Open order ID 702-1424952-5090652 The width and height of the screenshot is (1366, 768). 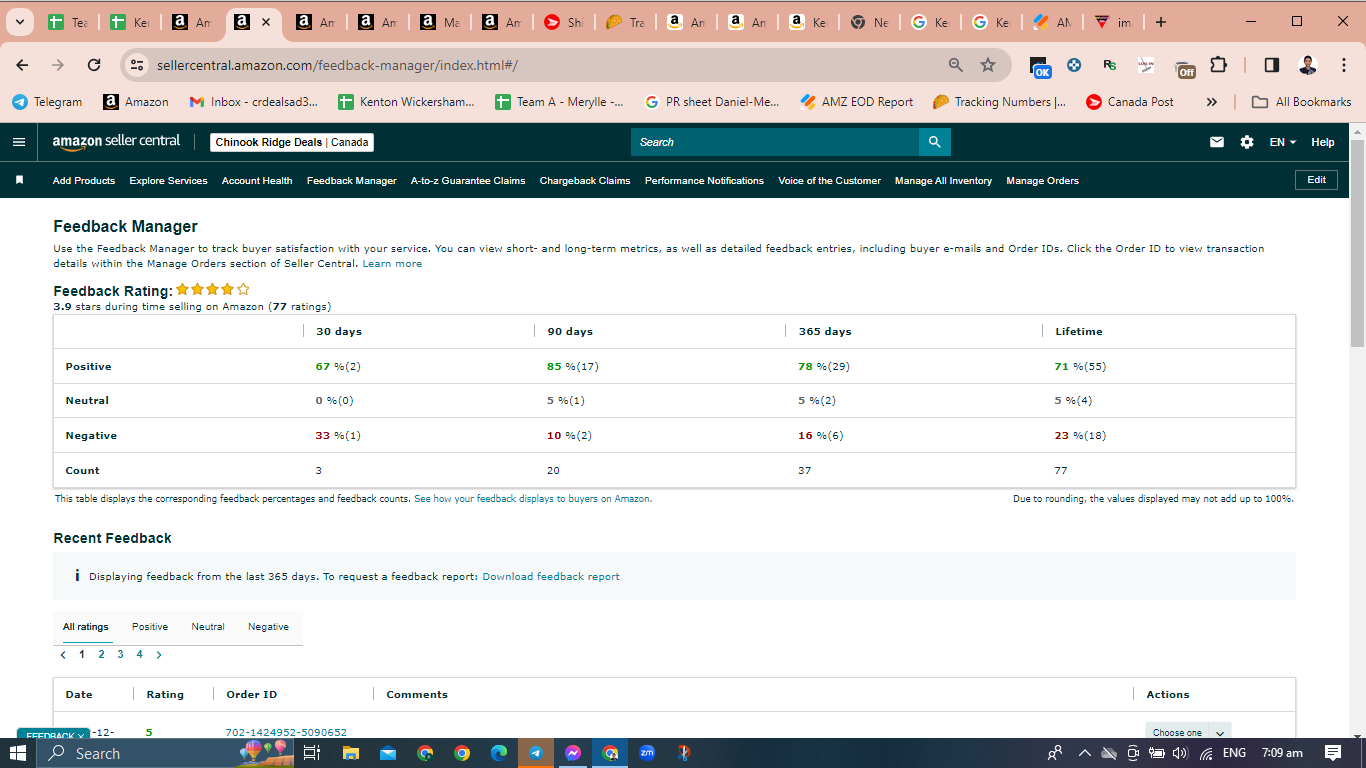click(287, 733)
